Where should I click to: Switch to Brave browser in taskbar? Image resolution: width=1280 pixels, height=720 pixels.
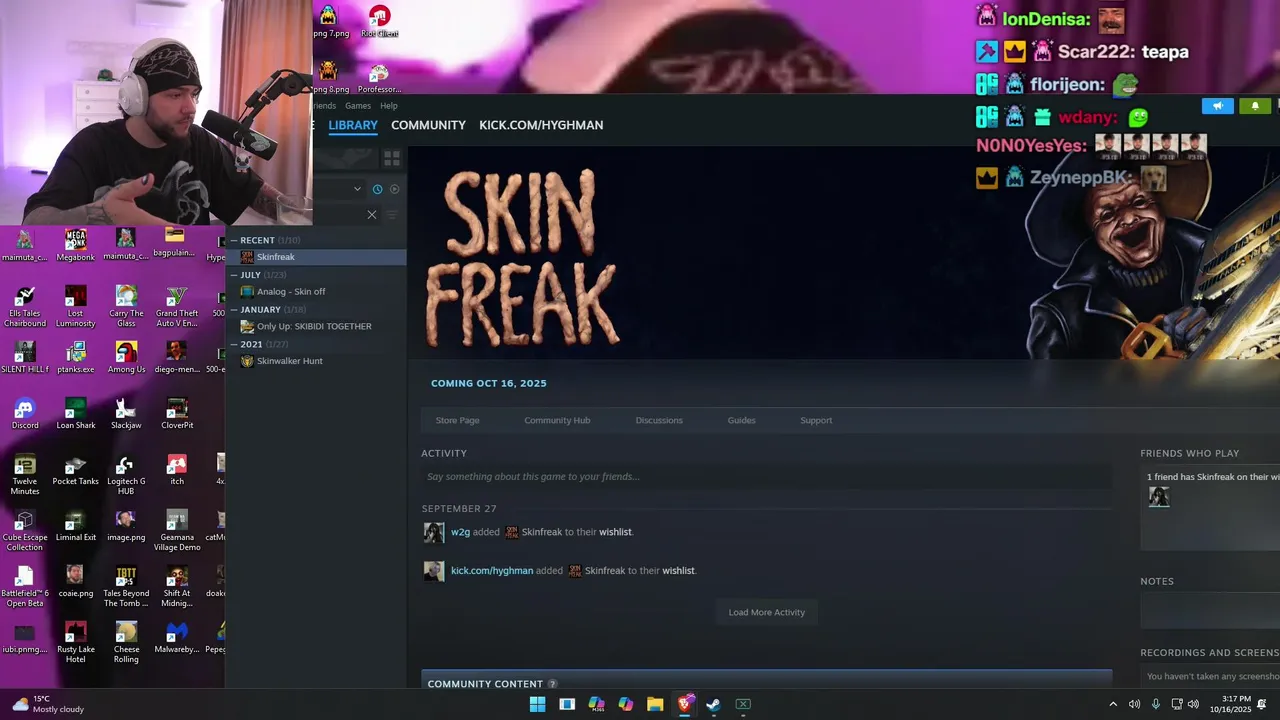(x=685, y=704)
